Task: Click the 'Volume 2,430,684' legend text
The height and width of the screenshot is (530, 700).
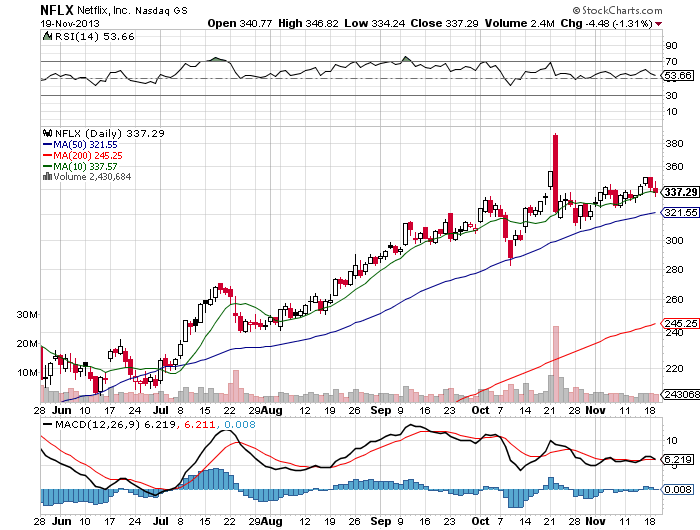Action: coord(92,176)
